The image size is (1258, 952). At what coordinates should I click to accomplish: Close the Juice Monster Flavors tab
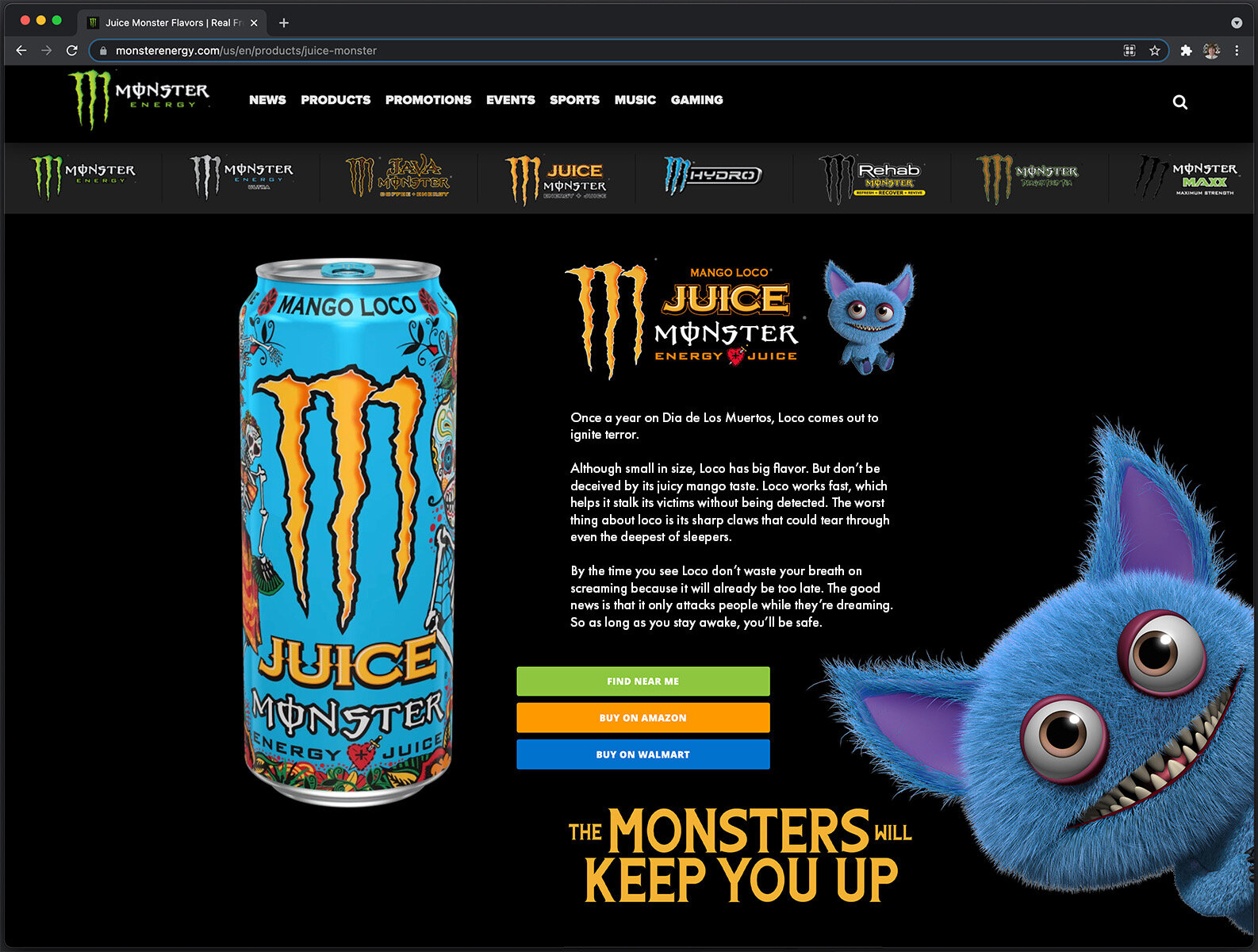(254, 23)
